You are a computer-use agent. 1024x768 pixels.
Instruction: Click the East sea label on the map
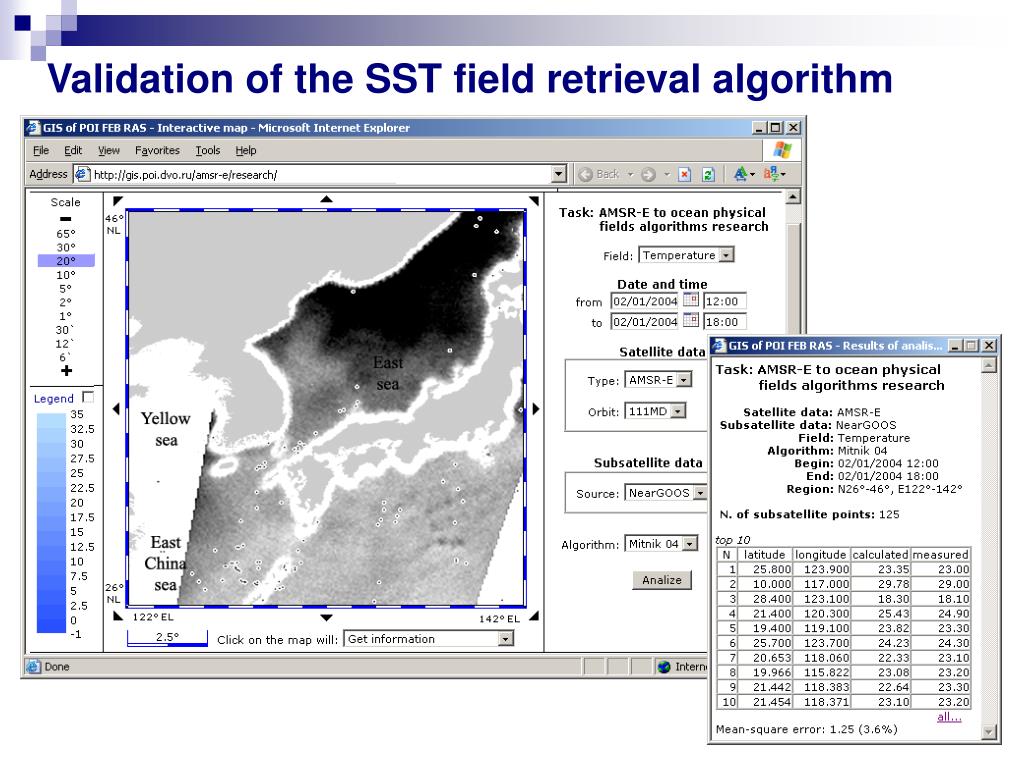coord(388,374)
